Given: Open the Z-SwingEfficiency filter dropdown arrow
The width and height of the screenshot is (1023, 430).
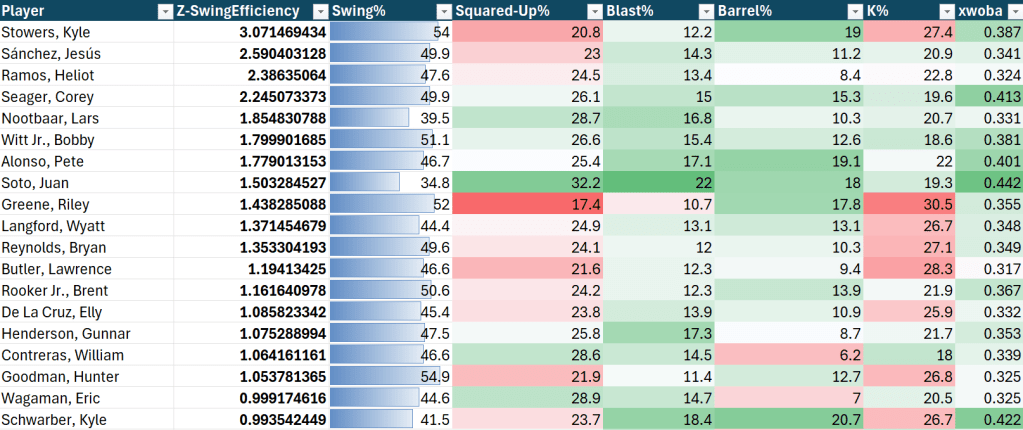Looking at the screenshot, I should coord(319,11).
